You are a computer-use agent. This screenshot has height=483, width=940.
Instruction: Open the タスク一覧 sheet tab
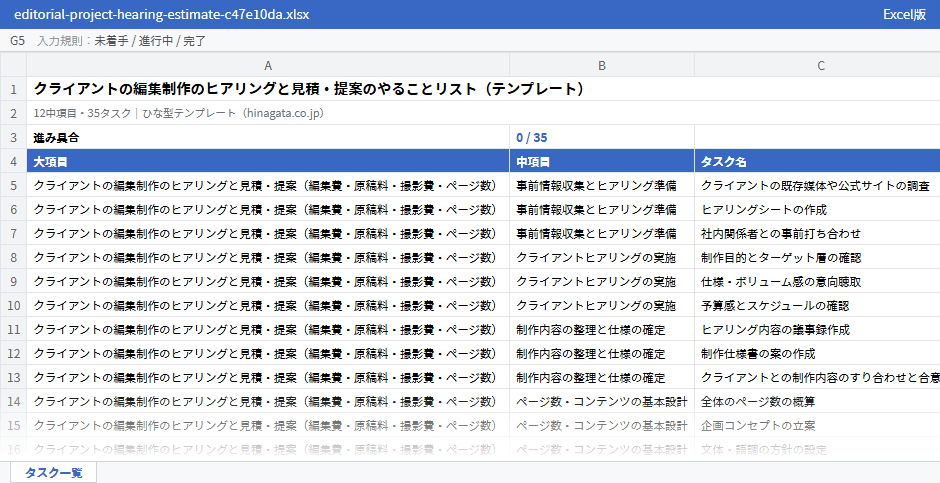53,472
